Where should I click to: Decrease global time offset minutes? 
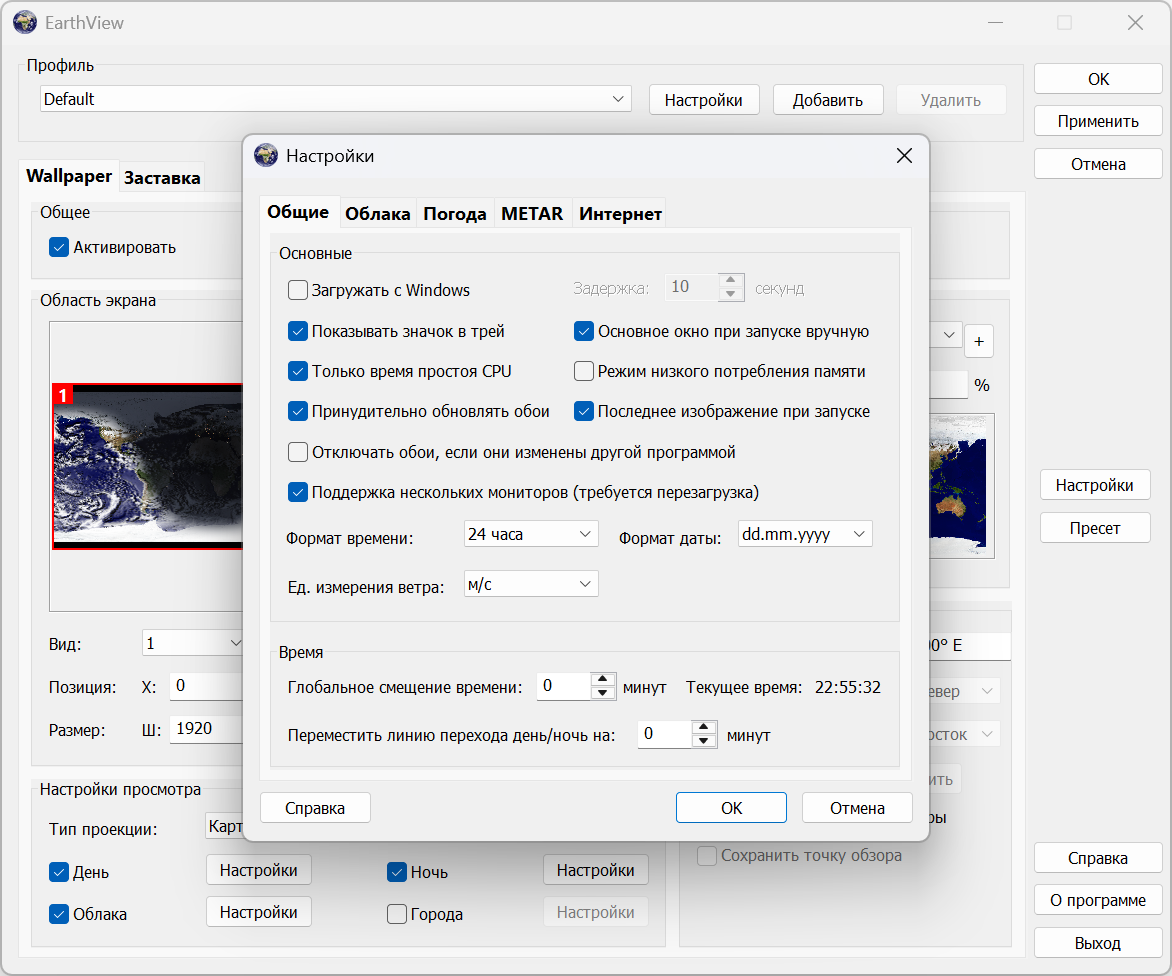[x=602, y=693]
